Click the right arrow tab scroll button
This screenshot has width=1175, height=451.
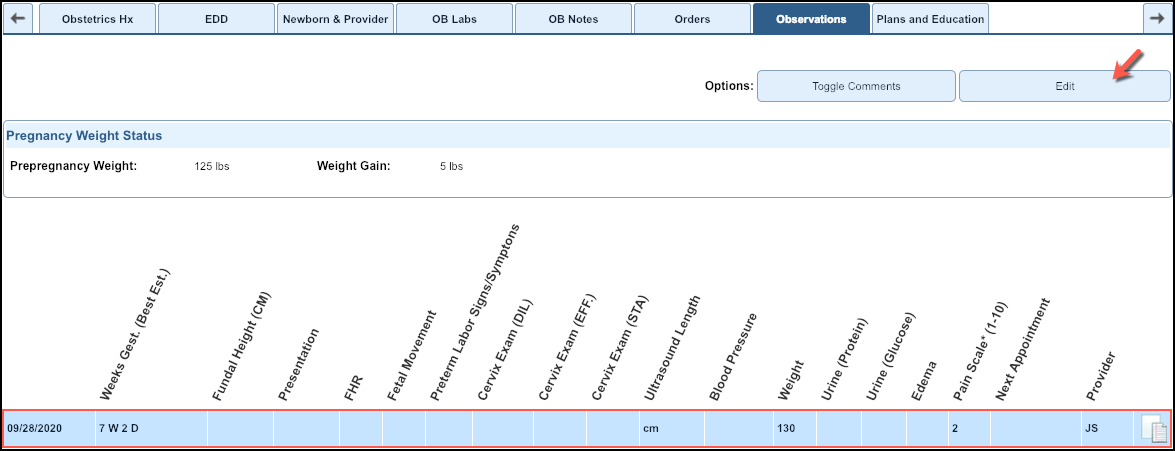click(x=1156, y=18)
